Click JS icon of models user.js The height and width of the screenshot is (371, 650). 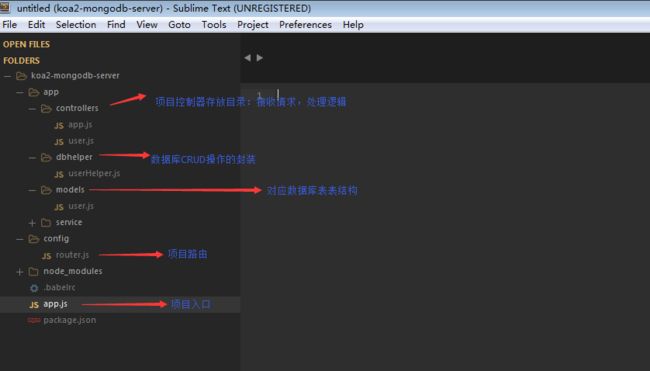click(59, 207)
